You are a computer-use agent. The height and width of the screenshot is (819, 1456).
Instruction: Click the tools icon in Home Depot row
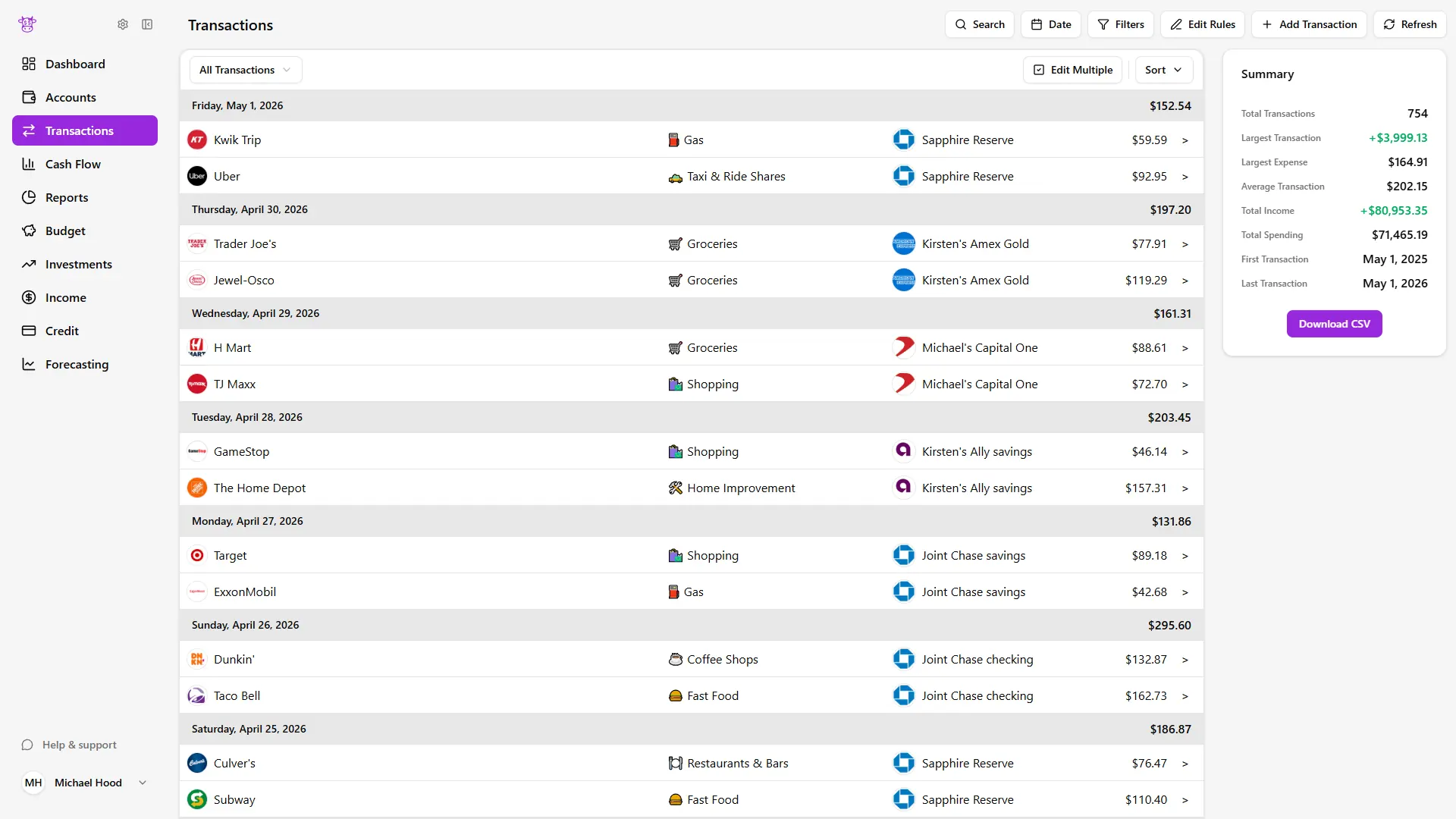click(675, 488)
